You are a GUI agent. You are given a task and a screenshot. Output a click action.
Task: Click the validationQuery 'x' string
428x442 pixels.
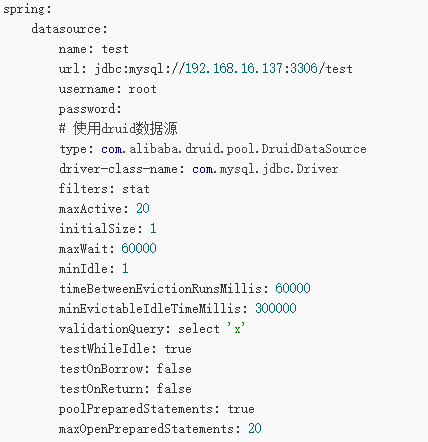pyautogui.click(x=236, y=329)
